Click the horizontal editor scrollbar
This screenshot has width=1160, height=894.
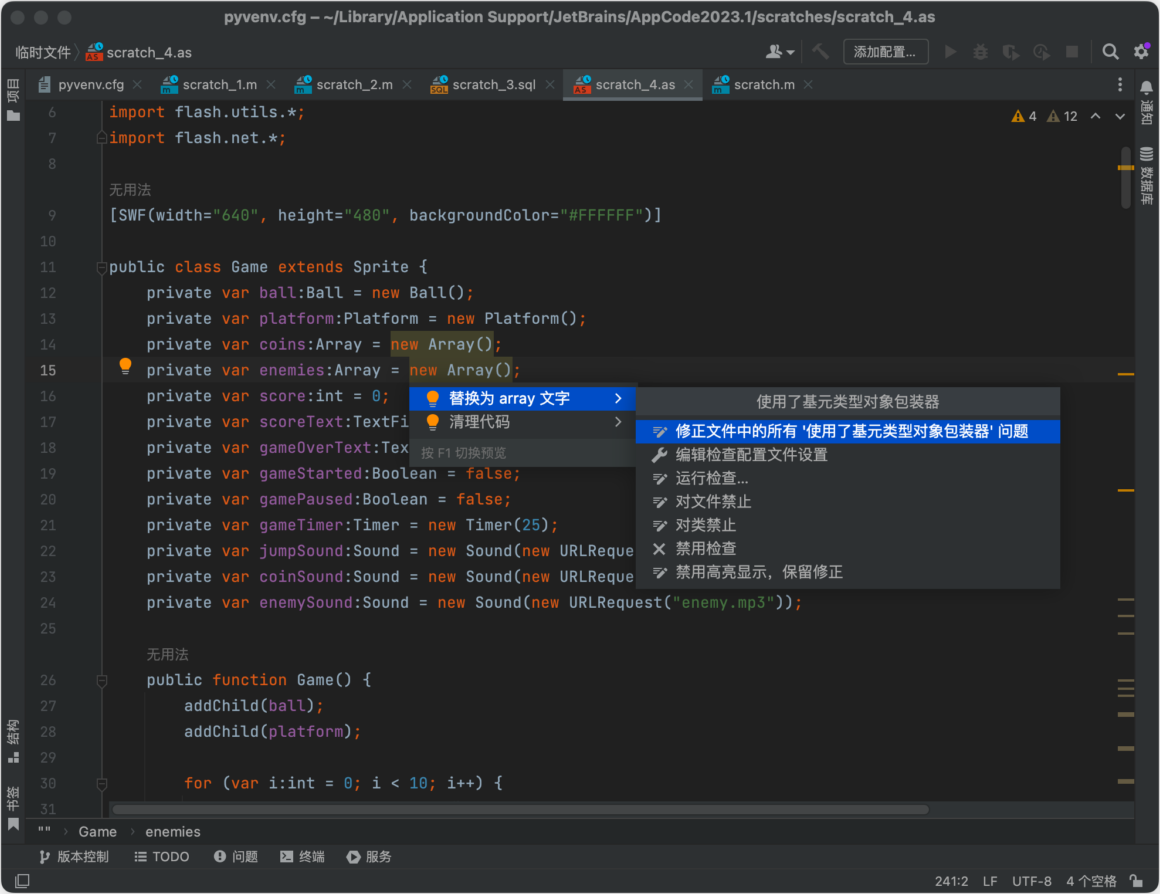520,810
